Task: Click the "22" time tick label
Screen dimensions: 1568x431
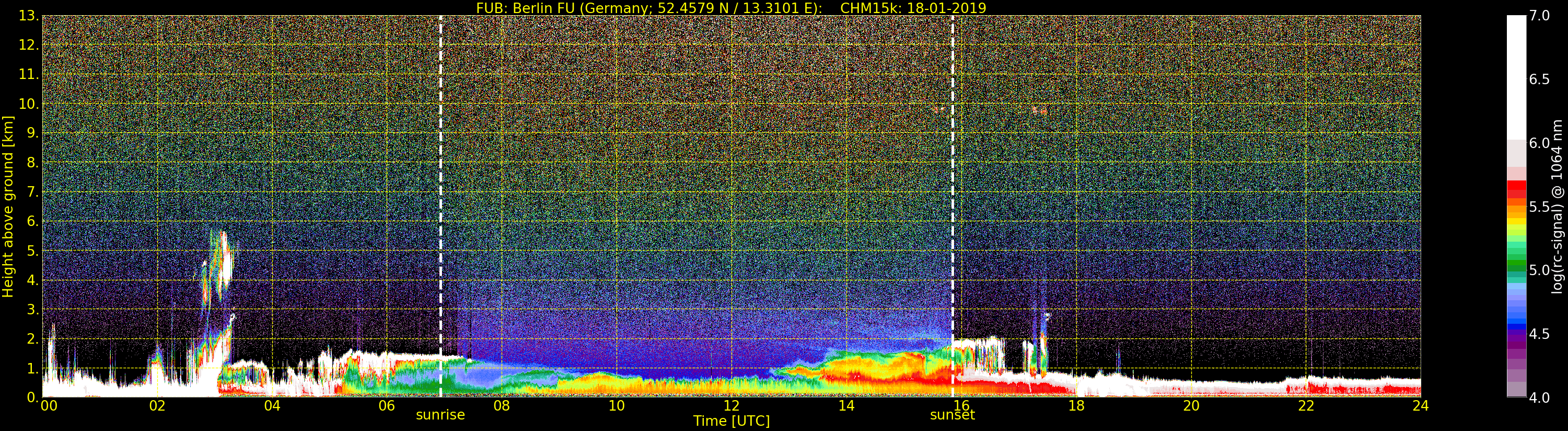Action: [1306, 406]
